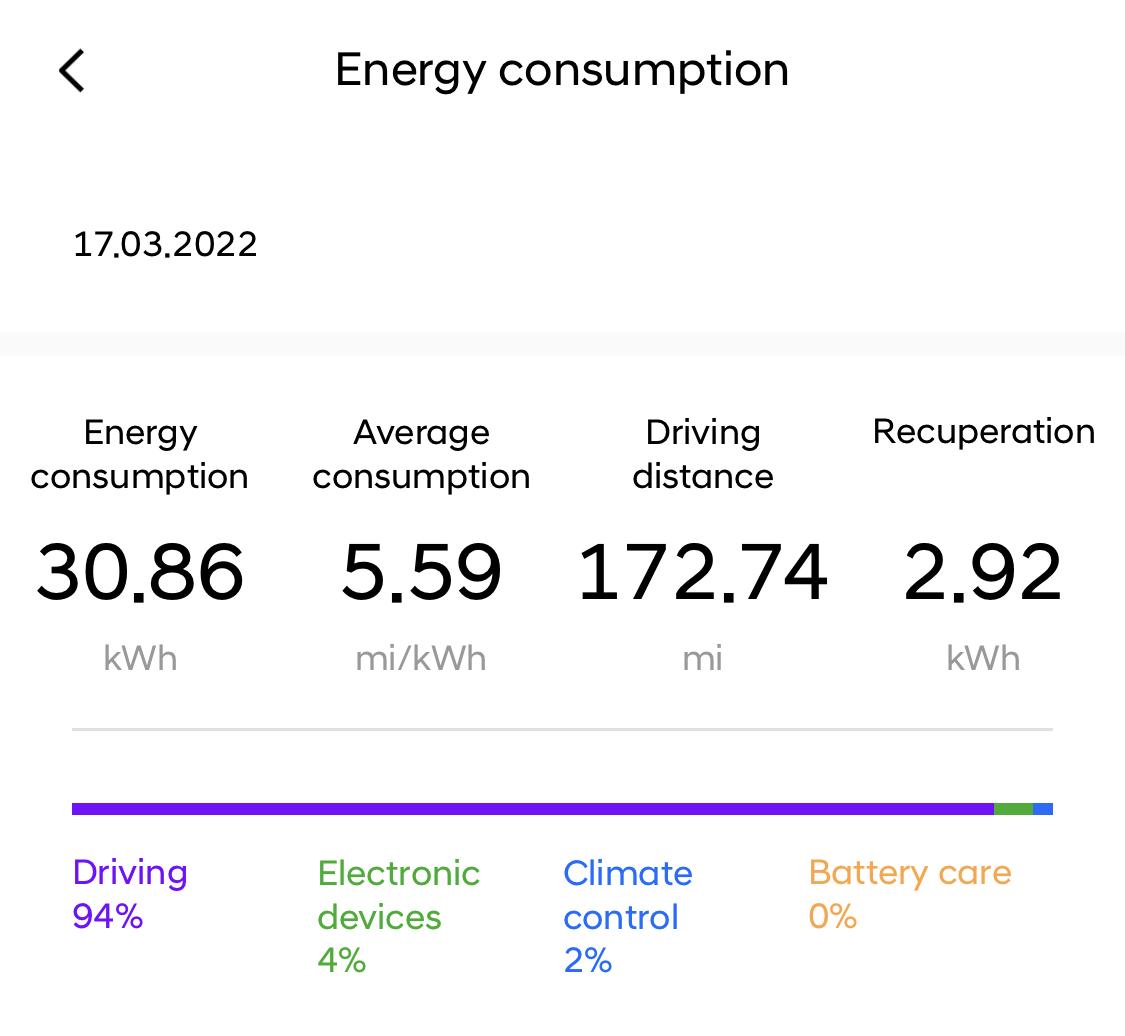Select the date 17.03.2022
The width and height of the screenshot is (1125, 1036).
click(x=165, y=244)
